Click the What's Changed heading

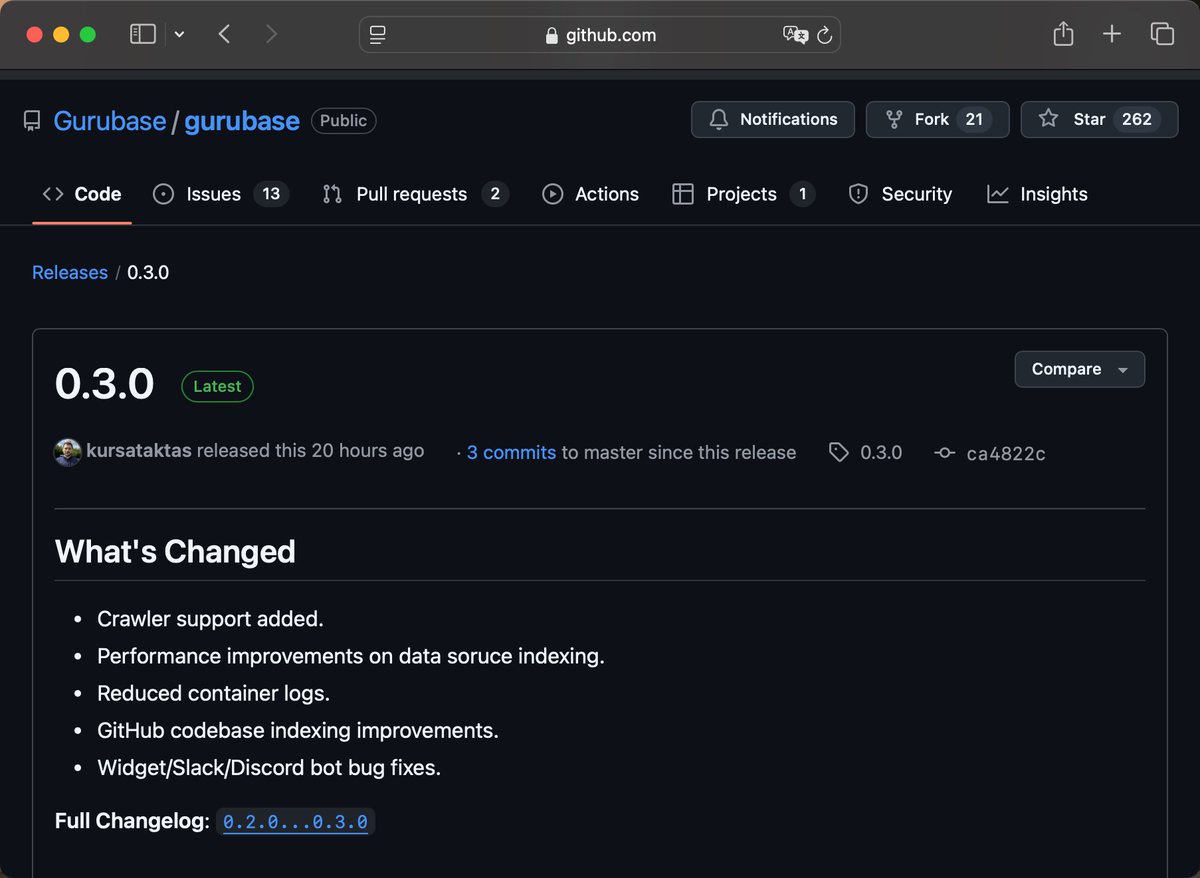(175, 551)
